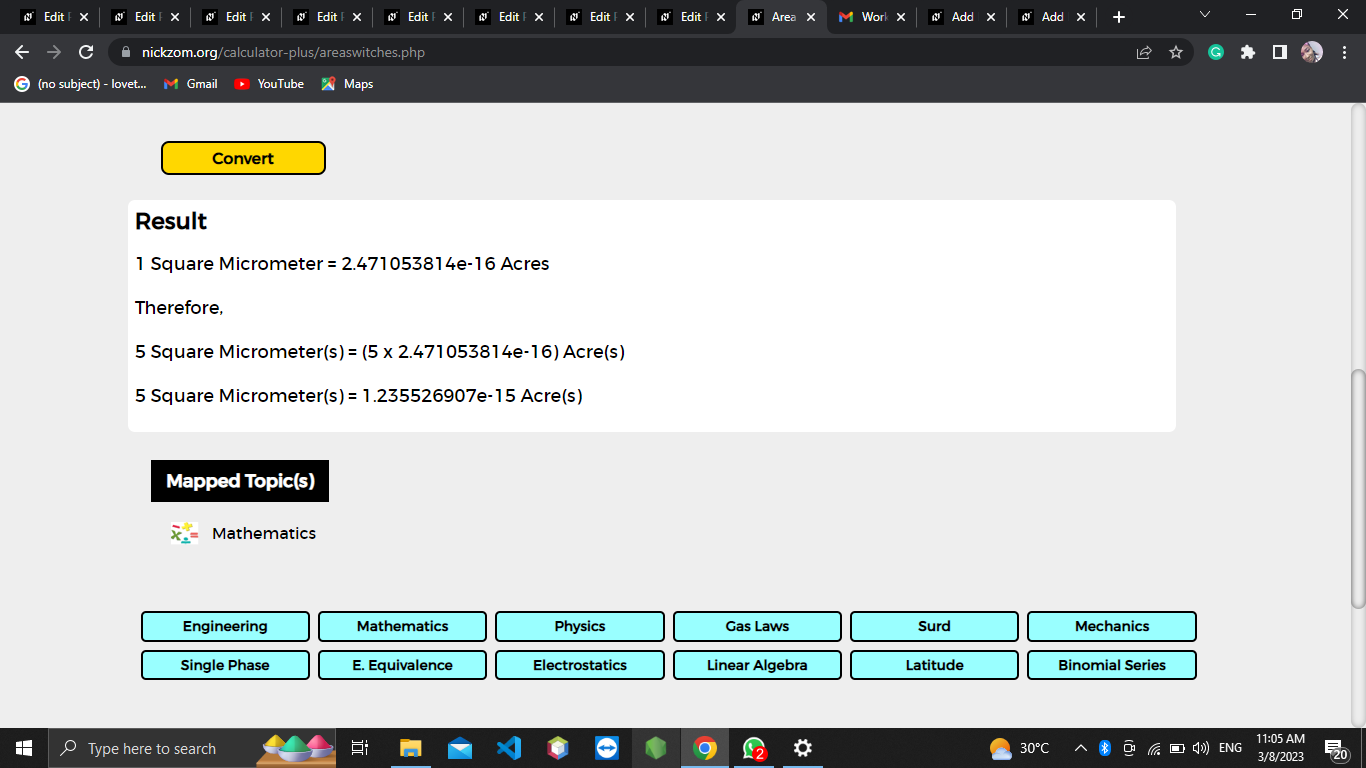Open WhatsApp from the taskbar

[754, 748]
